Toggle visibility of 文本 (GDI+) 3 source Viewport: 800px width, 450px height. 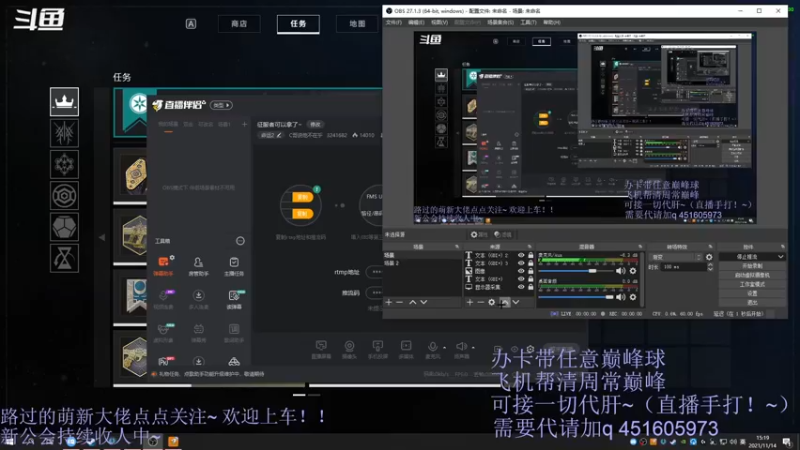tap(521, 263)
